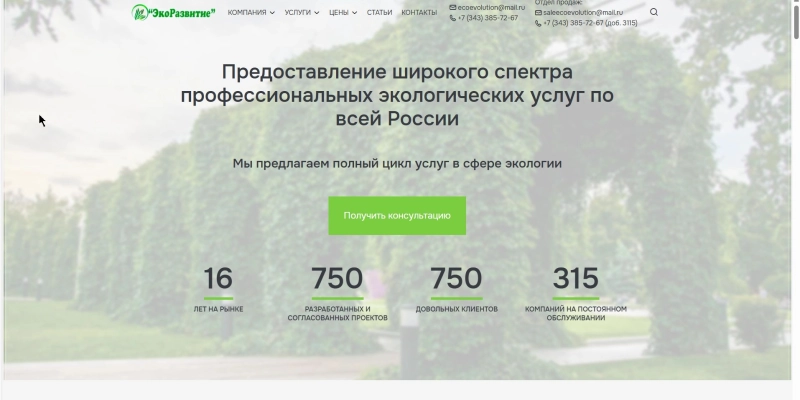800x400 pixels.
Task: Expand the Цены dropdown chevron
Action: (354, 13)
